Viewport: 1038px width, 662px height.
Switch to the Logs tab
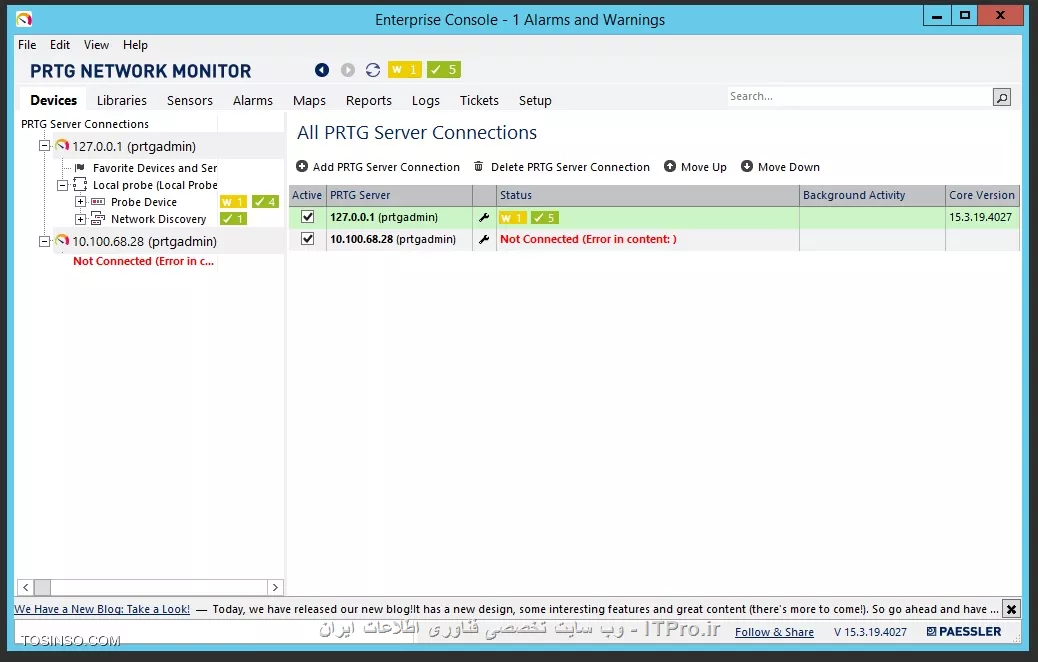click(x=426, y=101)
